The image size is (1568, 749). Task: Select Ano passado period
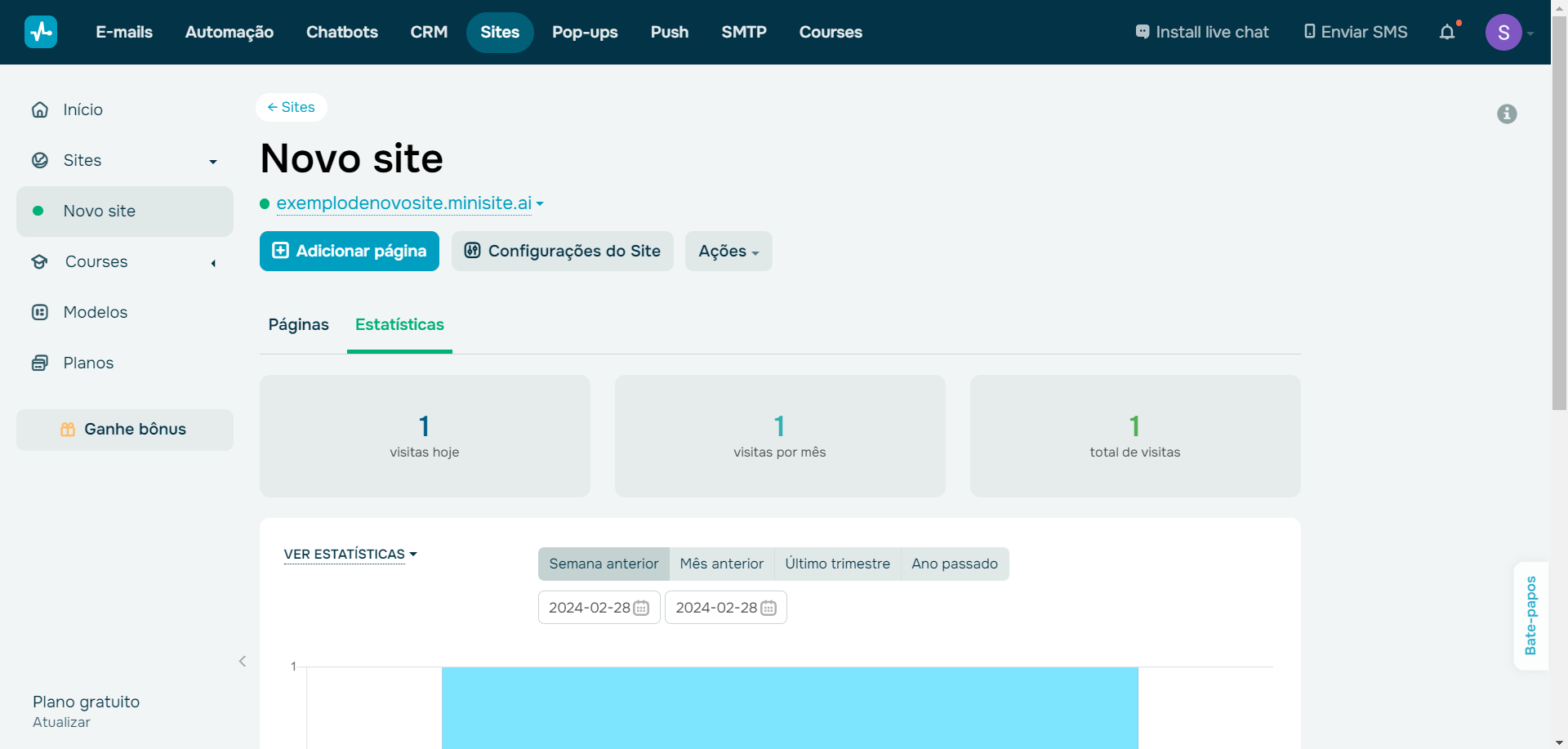[955, 564]
